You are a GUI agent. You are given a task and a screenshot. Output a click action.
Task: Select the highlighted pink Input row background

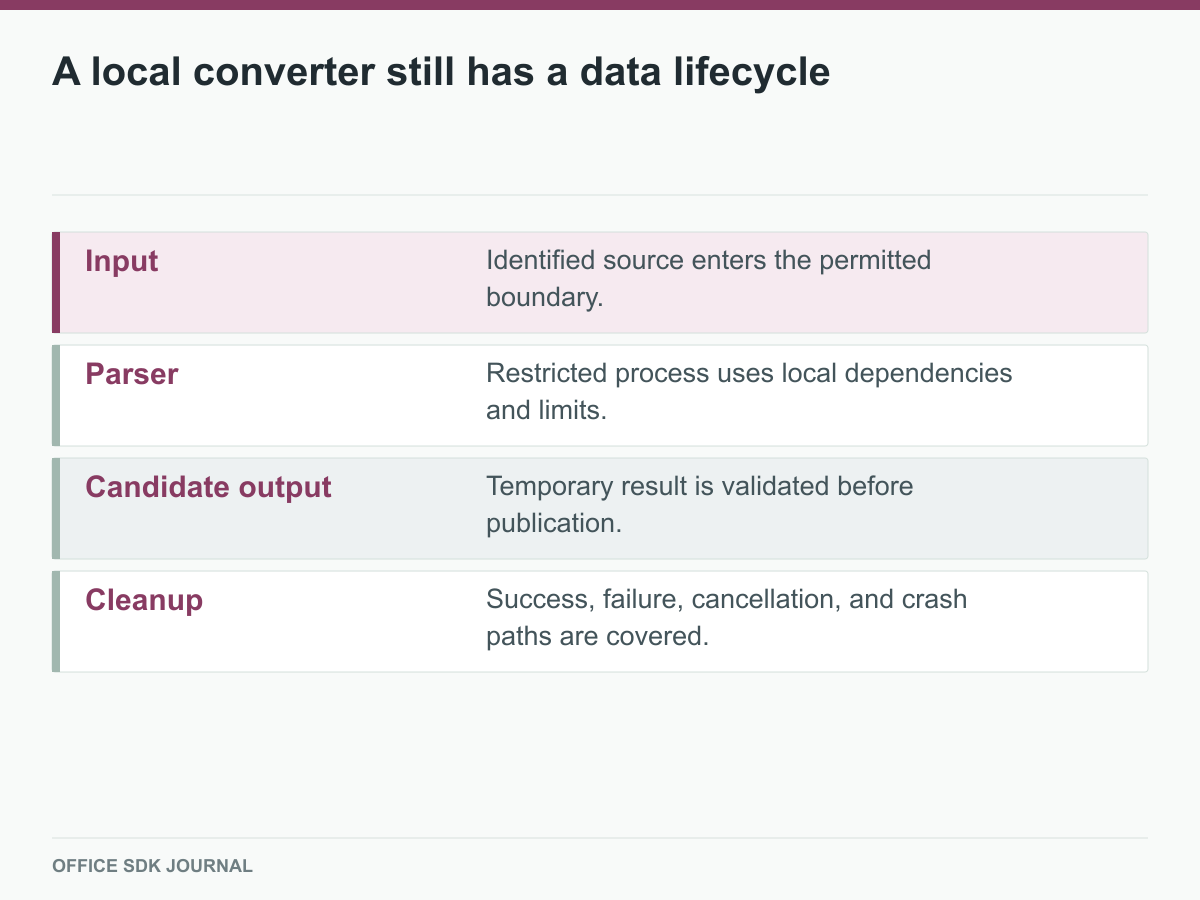[x=600, y=282]
